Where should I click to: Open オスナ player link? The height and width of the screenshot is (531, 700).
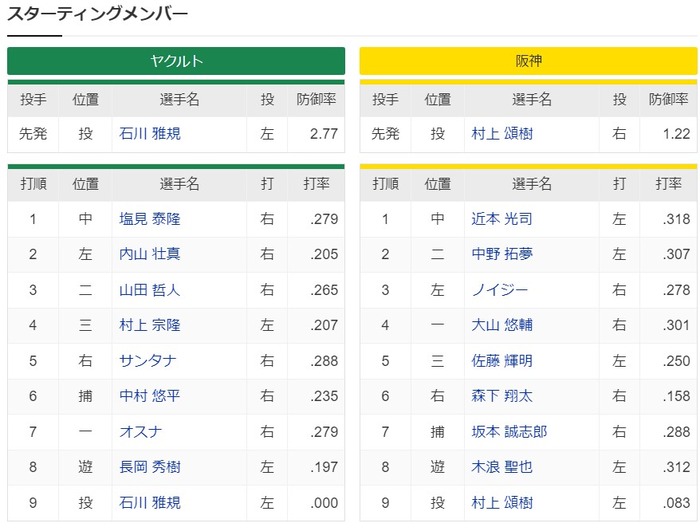coord(135,431)
